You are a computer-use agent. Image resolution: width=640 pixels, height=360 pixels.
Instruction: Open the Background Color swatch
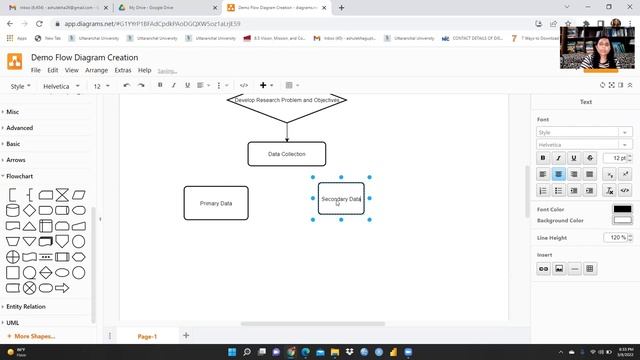point(622,220)
